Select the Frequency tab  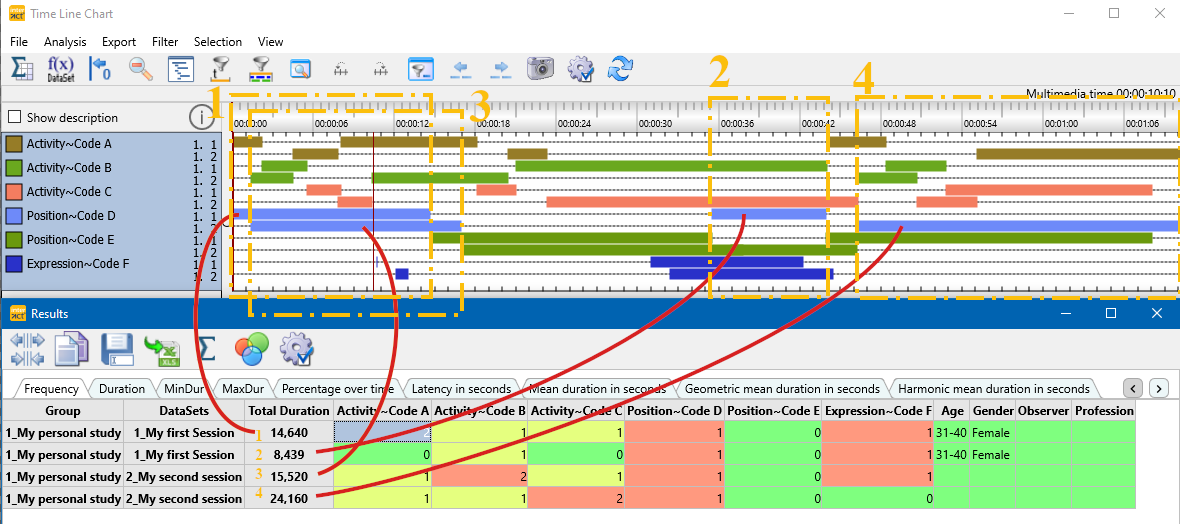[51, 388]
